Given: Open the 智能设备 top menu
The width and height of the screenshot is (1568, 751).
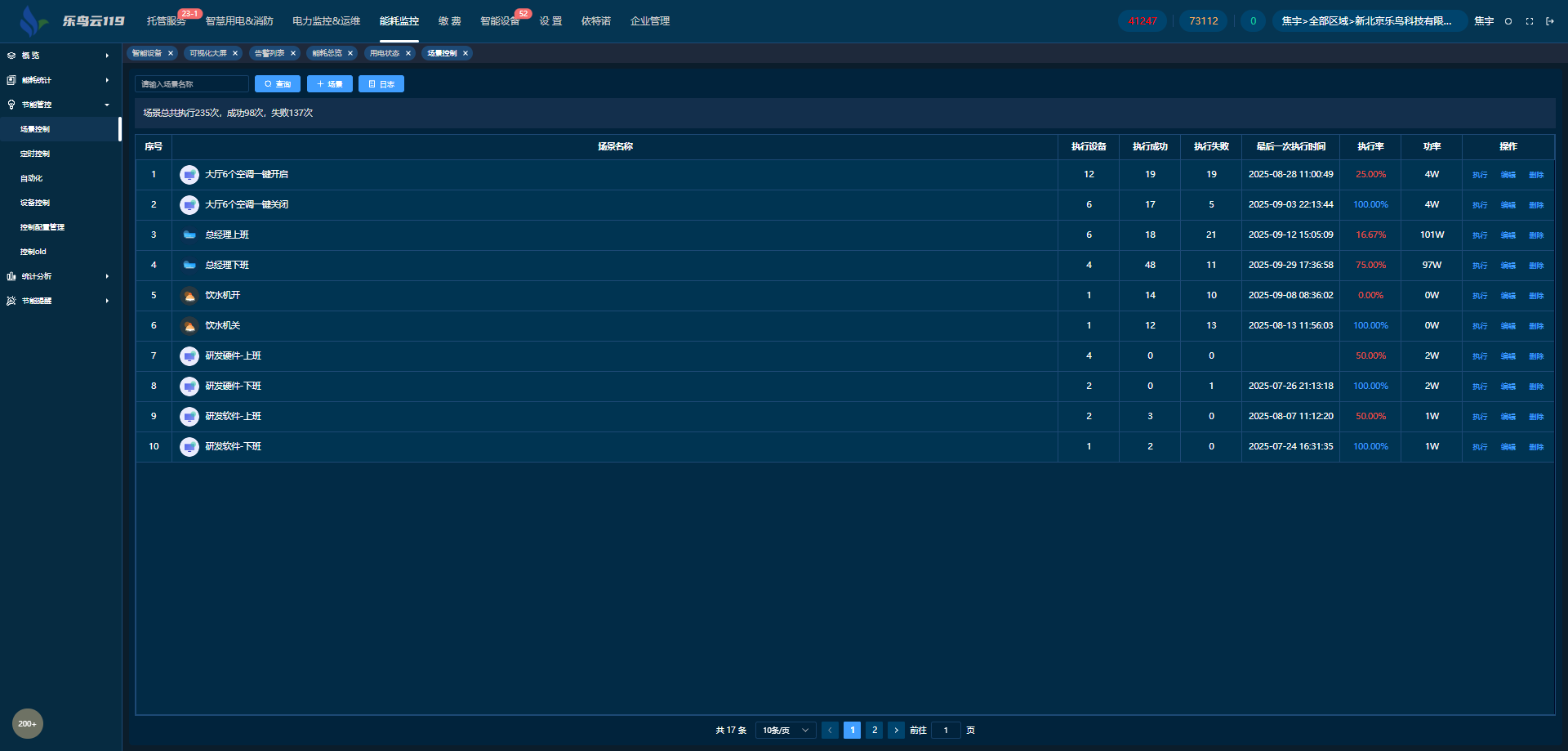Looking at the screenshot, I should pos(499,21).
